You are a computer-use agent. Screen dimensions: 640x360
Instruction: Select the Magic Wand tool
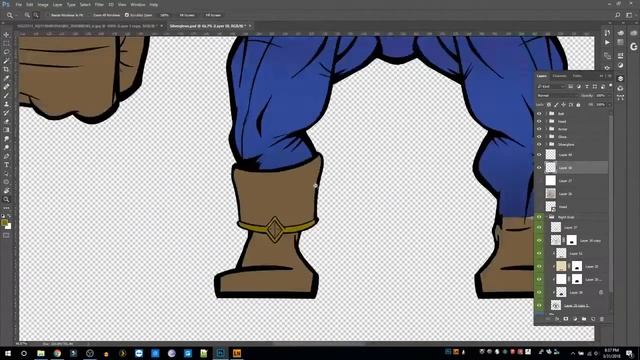(x=6, y=61)
